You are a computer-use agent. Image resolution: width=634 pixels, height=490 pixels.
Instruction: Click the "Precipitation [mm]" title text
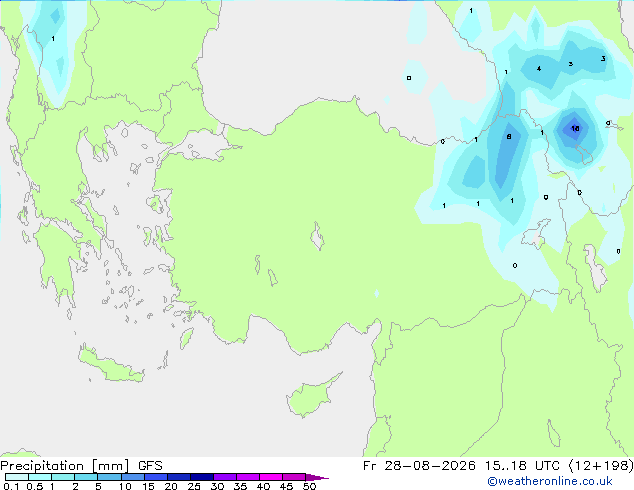tap(64, 466)
